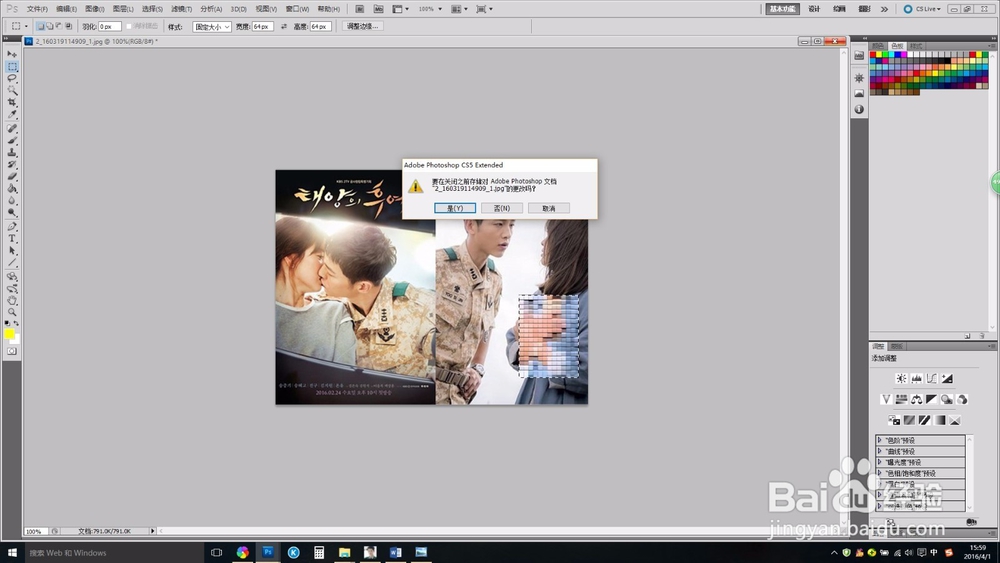Select the Blur tool
The height and width of the screenshot is (563, 1000).
12,201
